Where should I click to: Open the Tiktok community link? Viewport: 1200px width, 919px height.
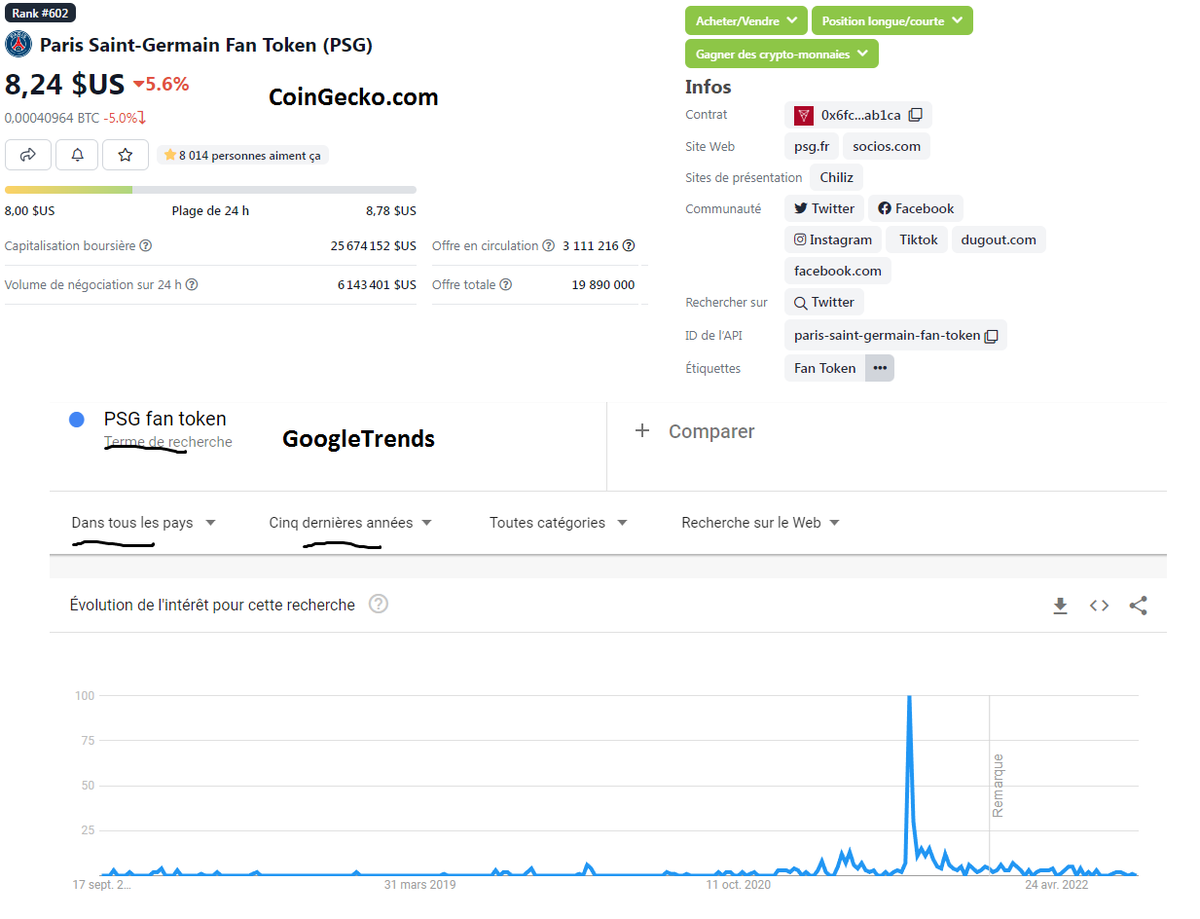pos(918,240)
